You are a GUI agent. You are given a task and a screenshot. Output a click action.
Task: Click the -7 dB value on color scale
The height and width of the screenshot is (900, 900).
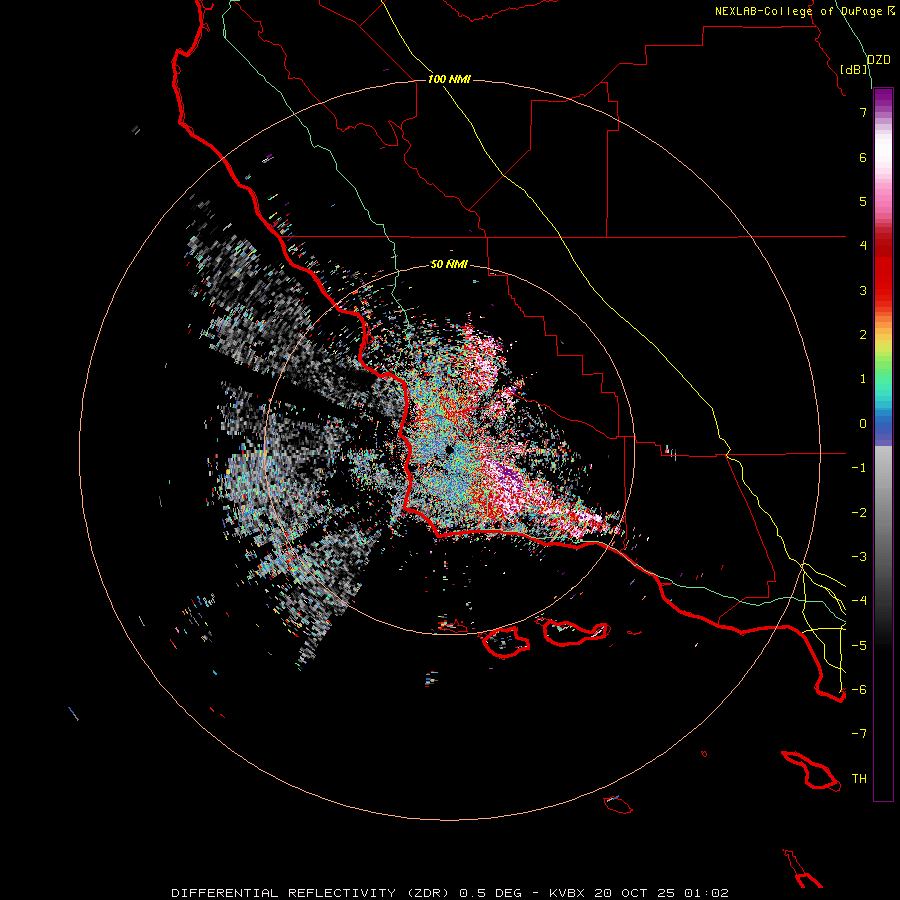[x=859, y=734]
